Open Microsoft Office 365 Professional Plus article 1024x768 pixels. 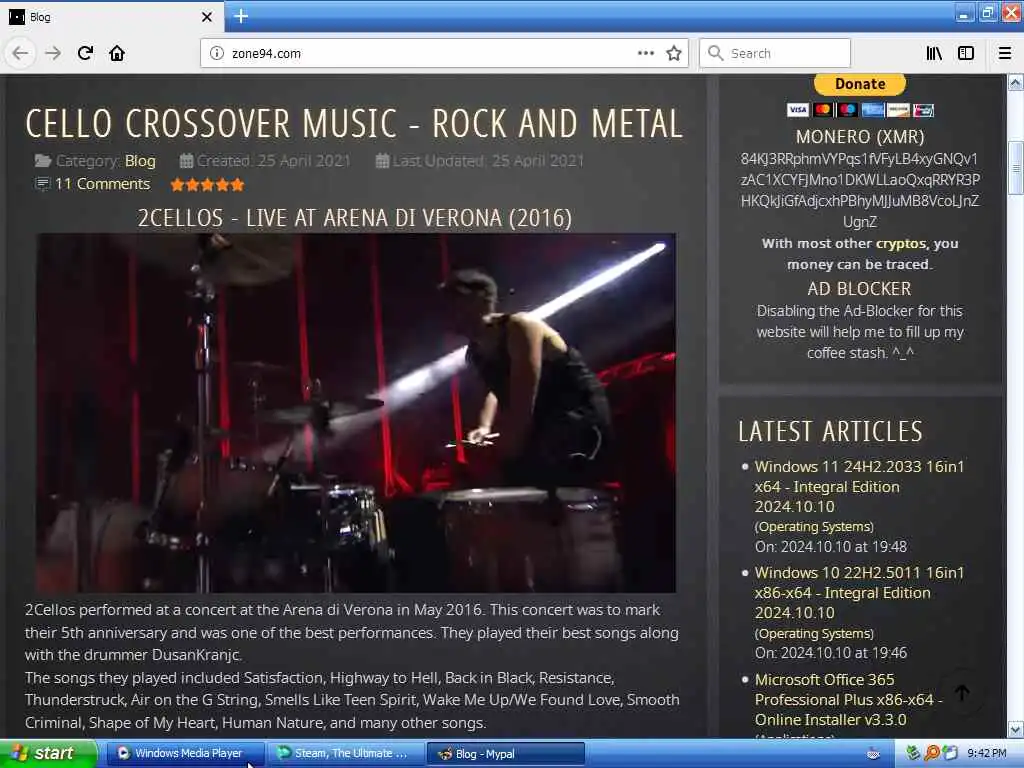(x=849, y=699)
